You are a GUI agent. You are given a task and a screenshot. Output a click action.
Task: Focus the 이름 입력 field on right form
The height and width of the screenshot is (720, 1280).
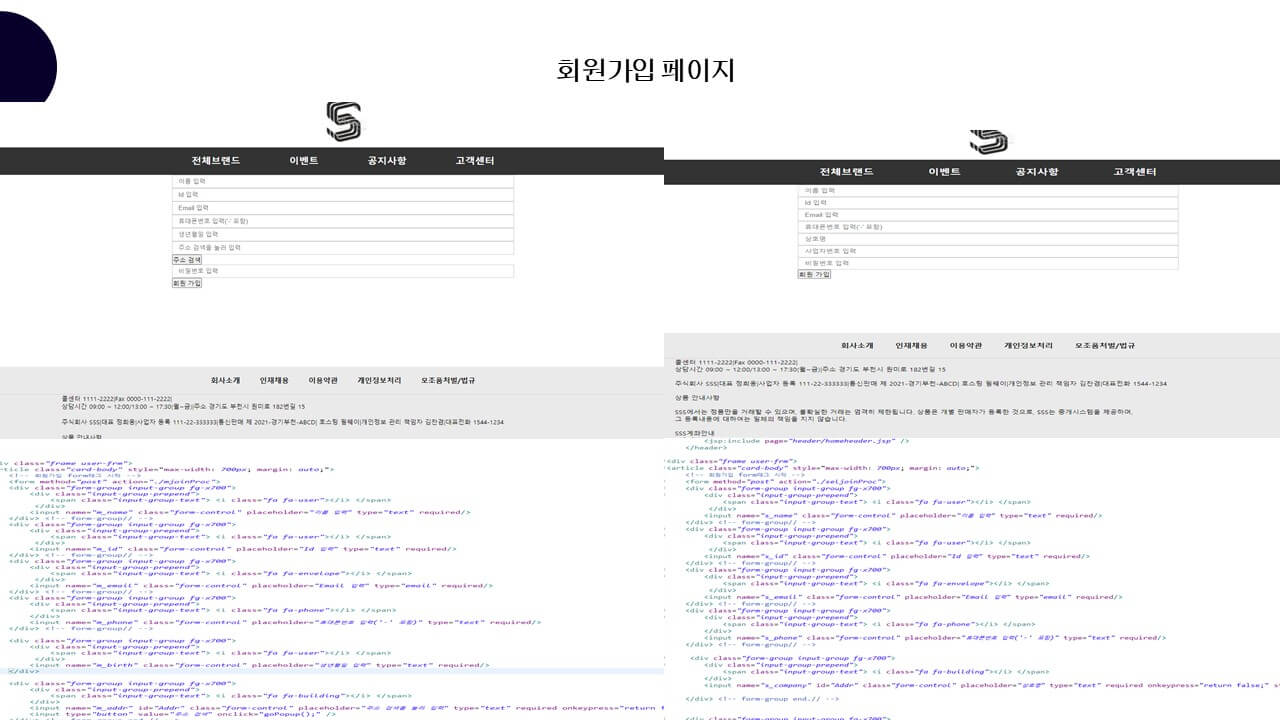(x=988, y=190)
